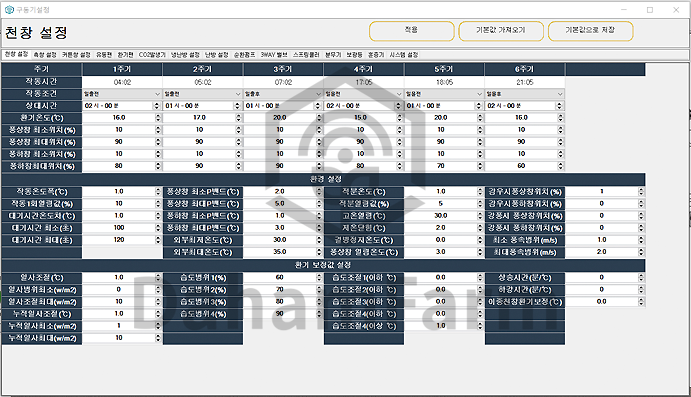Image resolution: width=691 pixels, height=397 pixels.
Task: Open the 3주기 작동조건 dropdown
Action: [282, 94]
